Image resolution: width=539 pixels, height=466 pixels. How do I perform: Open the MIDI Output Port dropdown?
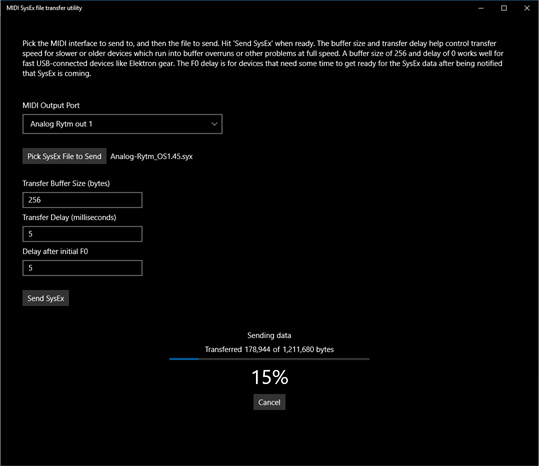[x=122, y=124]
